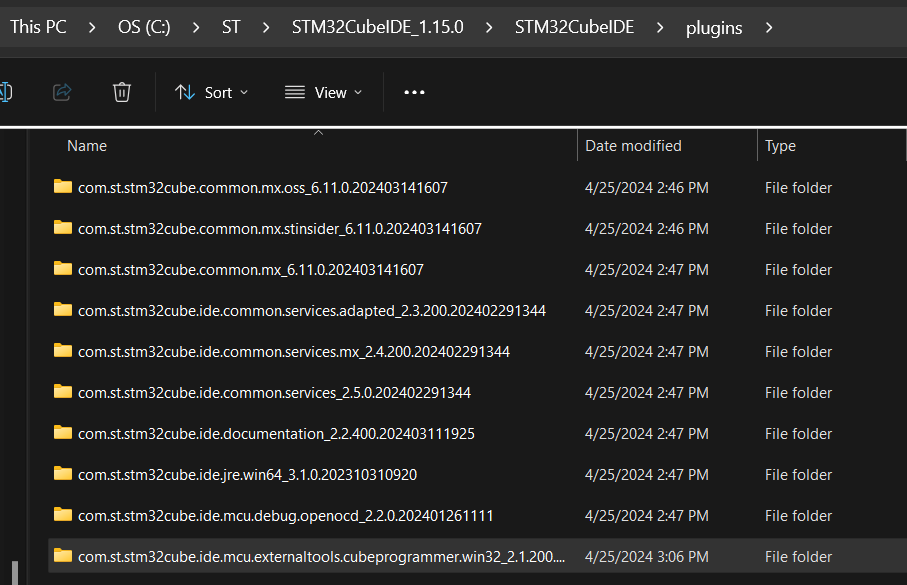Click the Share icon in the toolbar
This screenshot has width=907, height=585.
(x=62, y=92)
